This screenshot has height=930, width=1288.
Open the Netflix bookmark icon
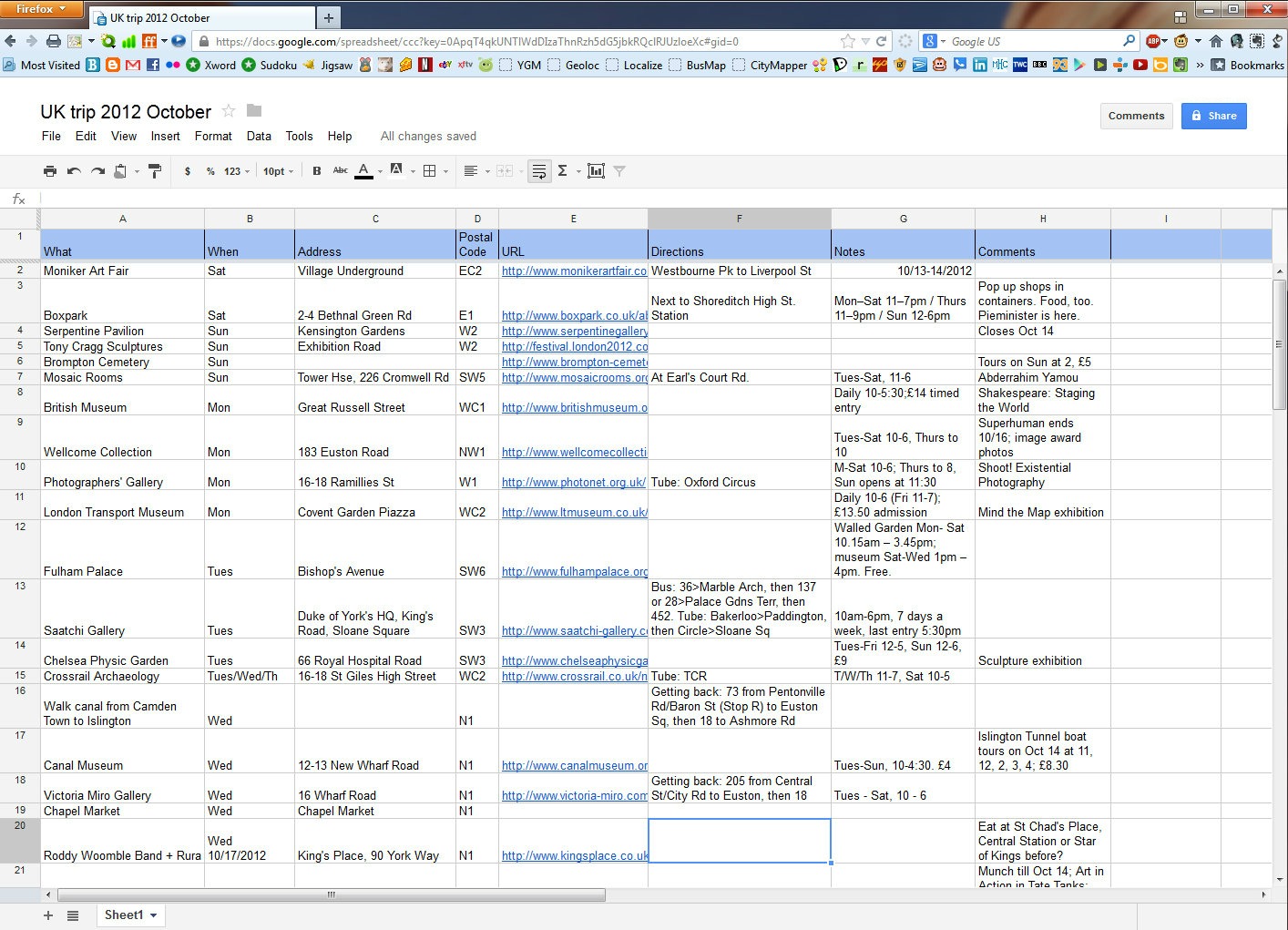[x=425, y=65]
